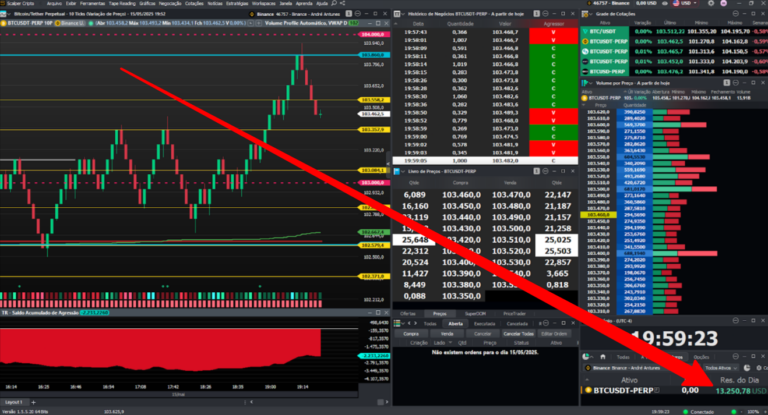Screen dimensions: 768x415
Task: Open the Tape Reading menu
Action: [x=122, y=3]
